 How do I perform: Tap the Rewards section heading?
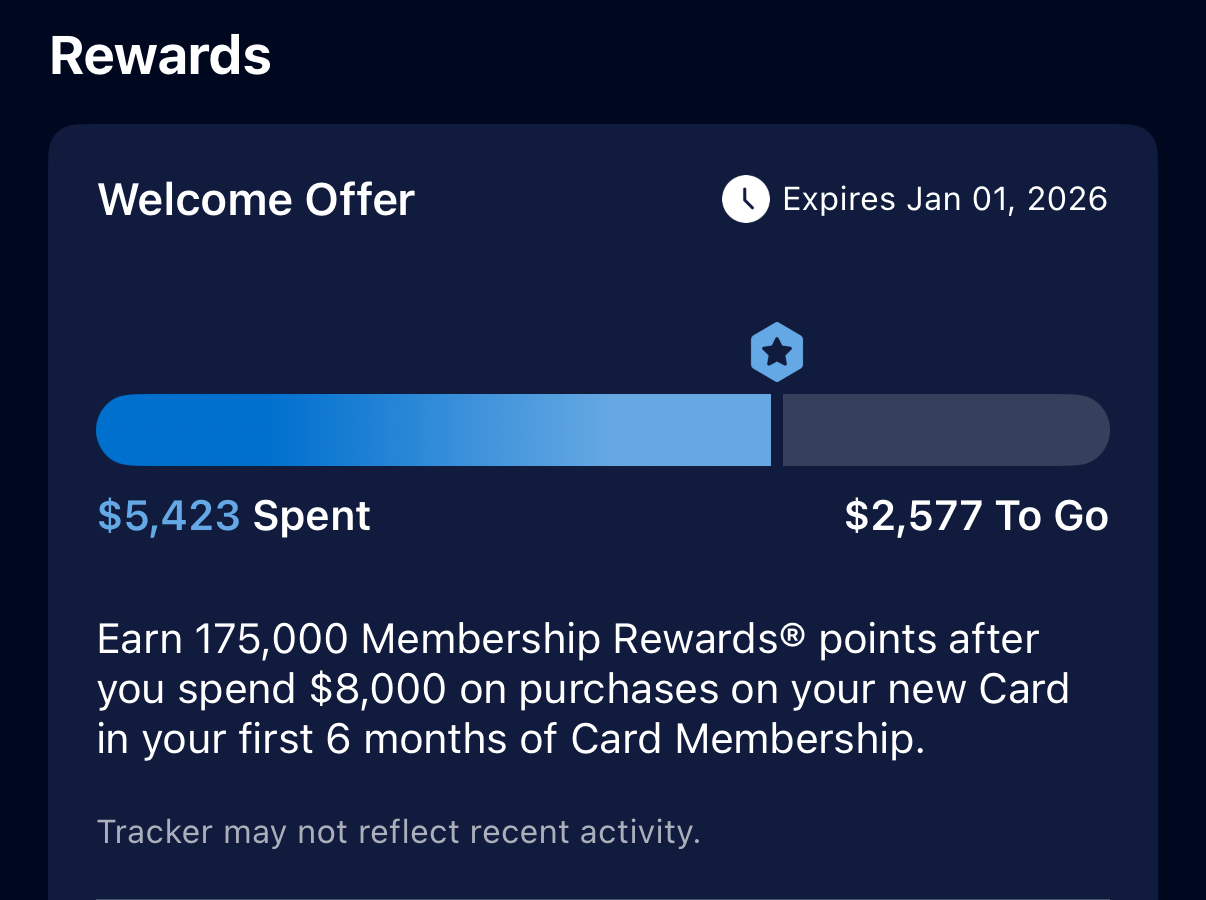pos(160,55)
